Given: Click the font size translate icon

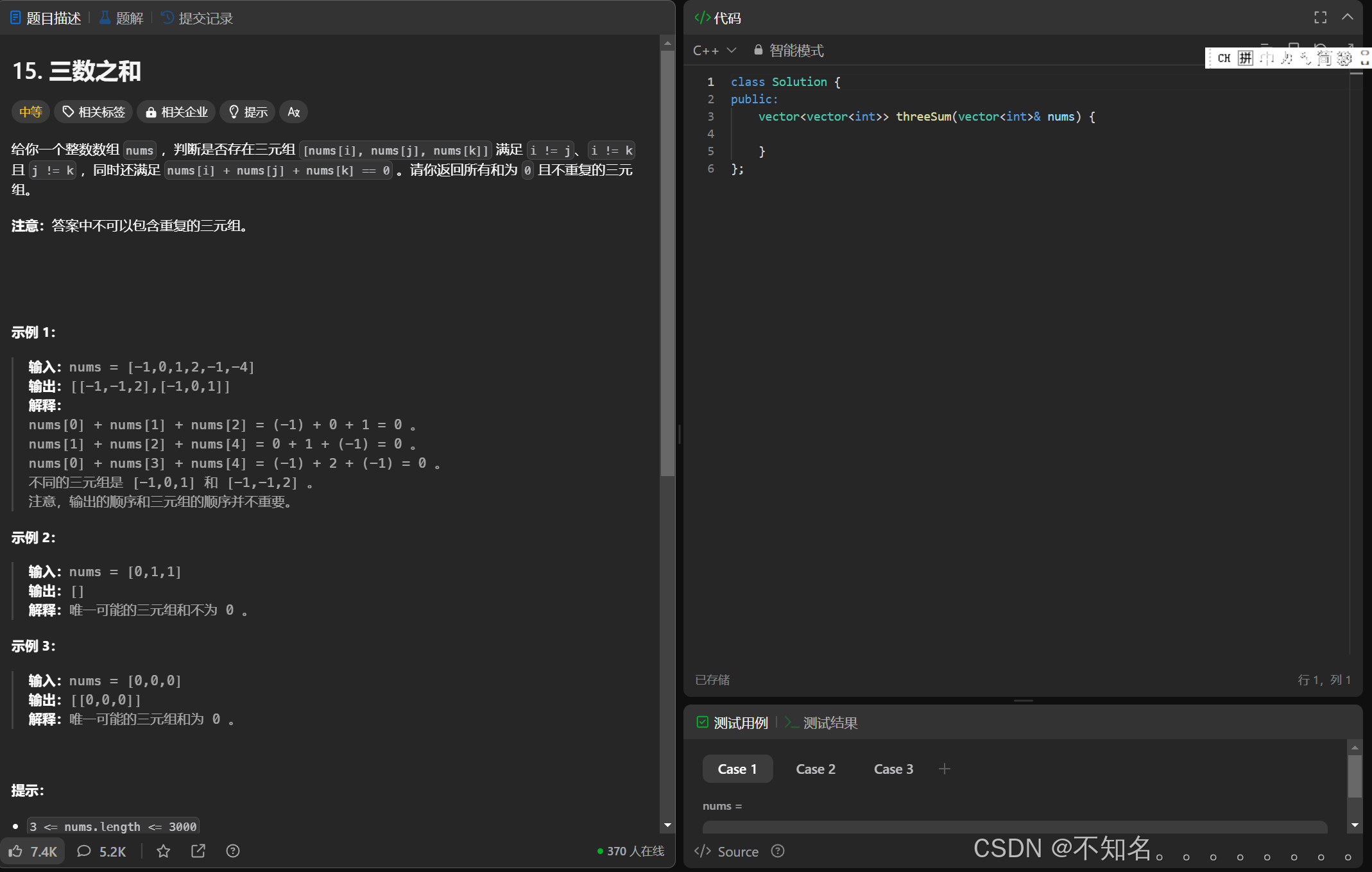Looking at the screenshot, I should (x=294, y=112).
